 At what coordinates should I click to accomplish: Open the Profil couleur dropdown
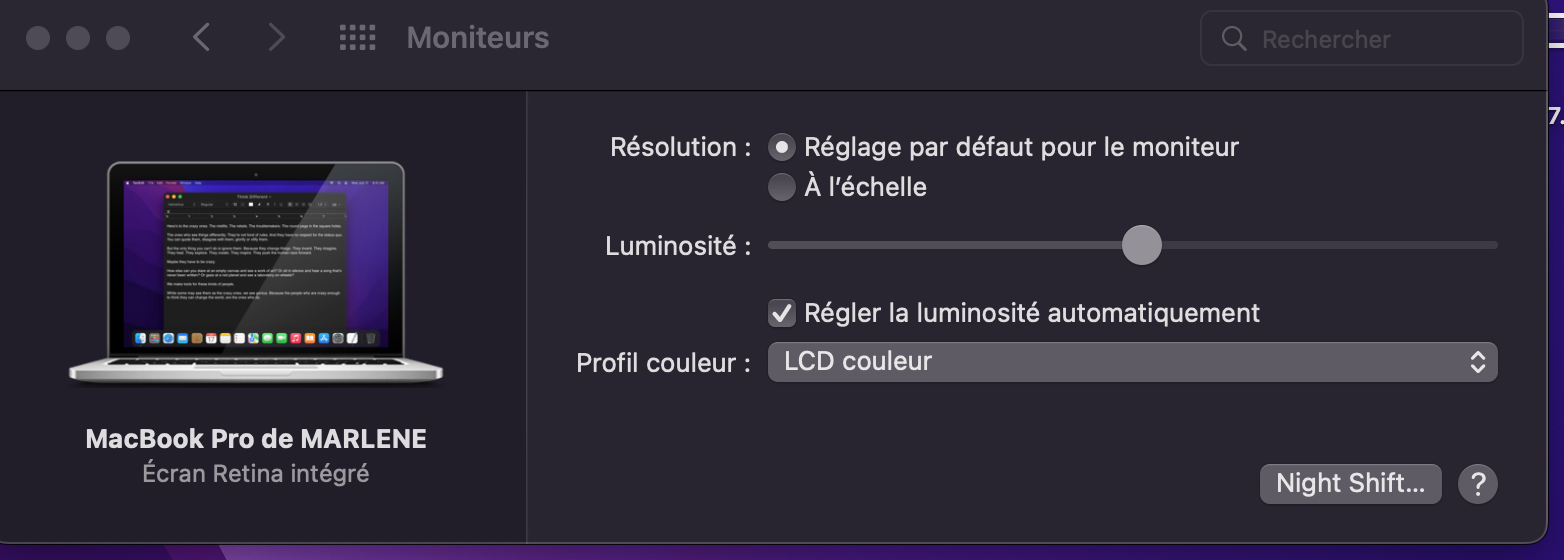1131,362
